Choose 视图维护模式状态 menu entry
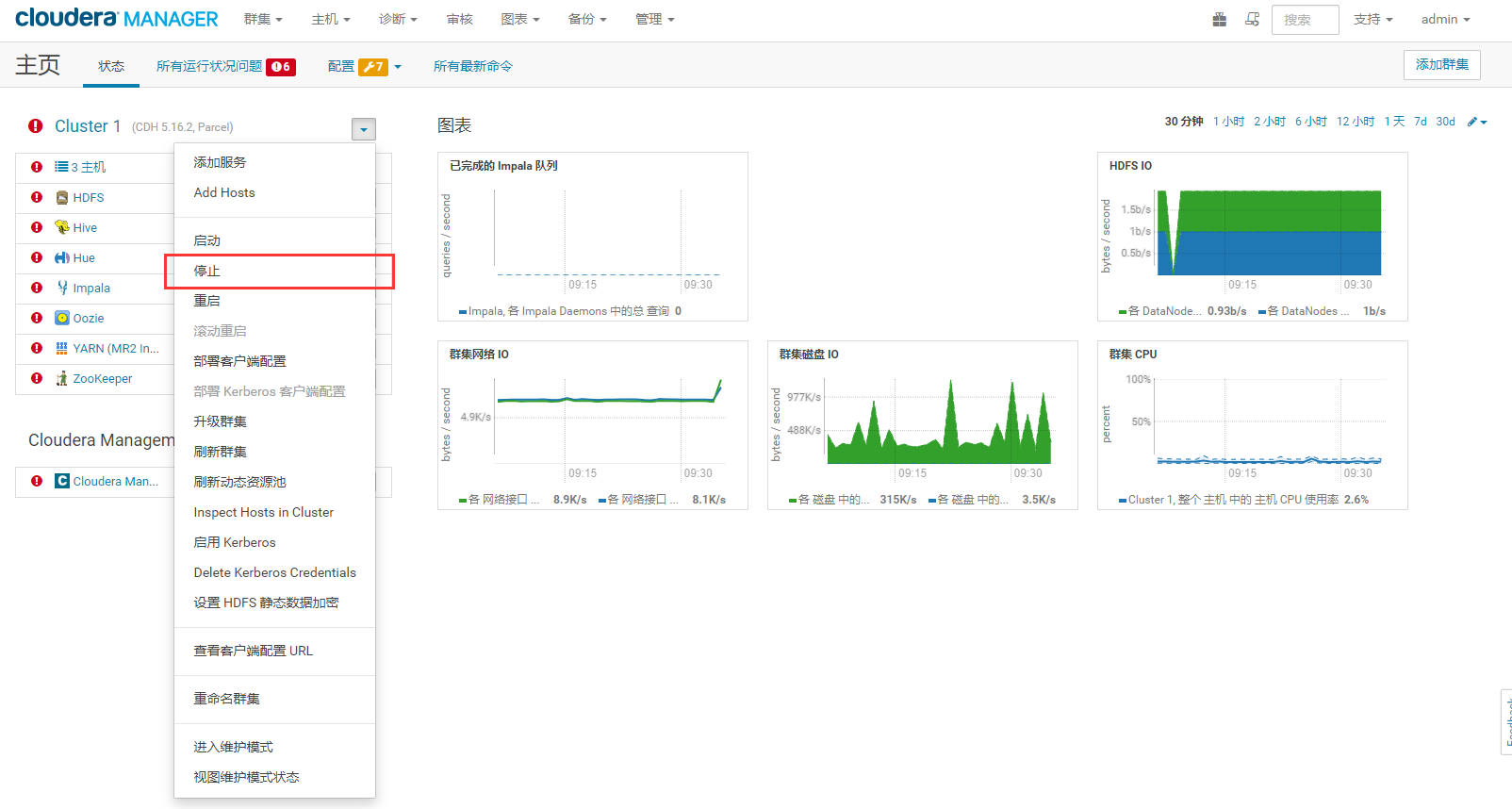 click(275, 777)
